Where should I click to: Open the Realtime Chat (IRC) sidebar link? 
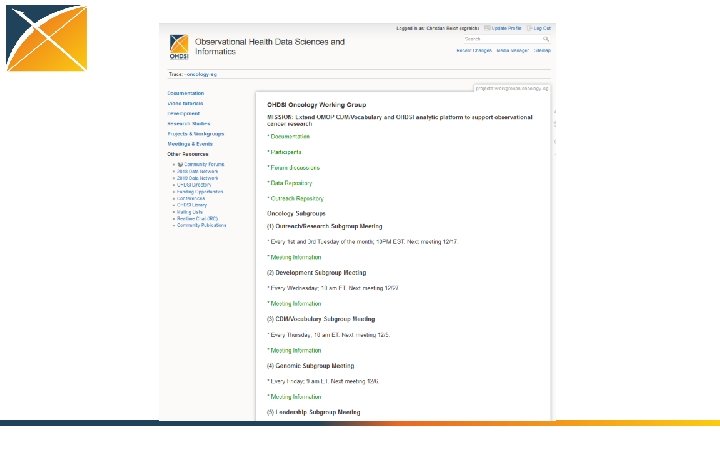click(x=197, y=219)
